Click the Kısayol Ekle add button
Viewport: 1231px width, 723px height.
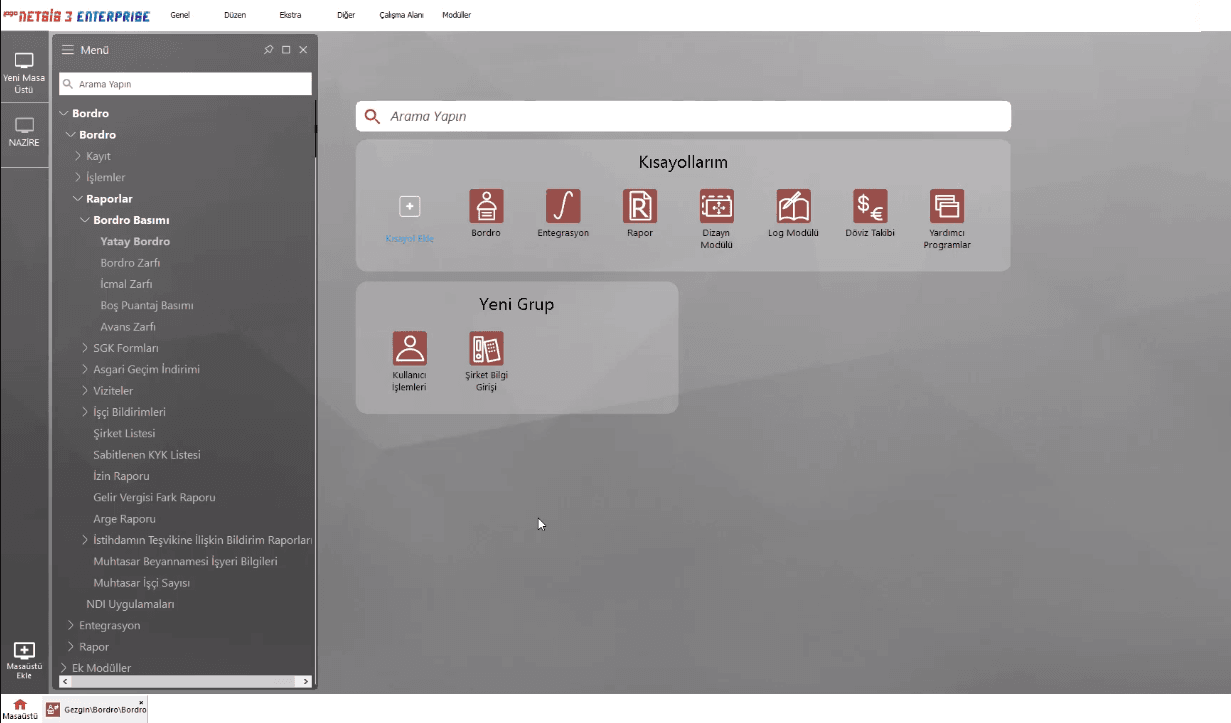pos(409,207)
